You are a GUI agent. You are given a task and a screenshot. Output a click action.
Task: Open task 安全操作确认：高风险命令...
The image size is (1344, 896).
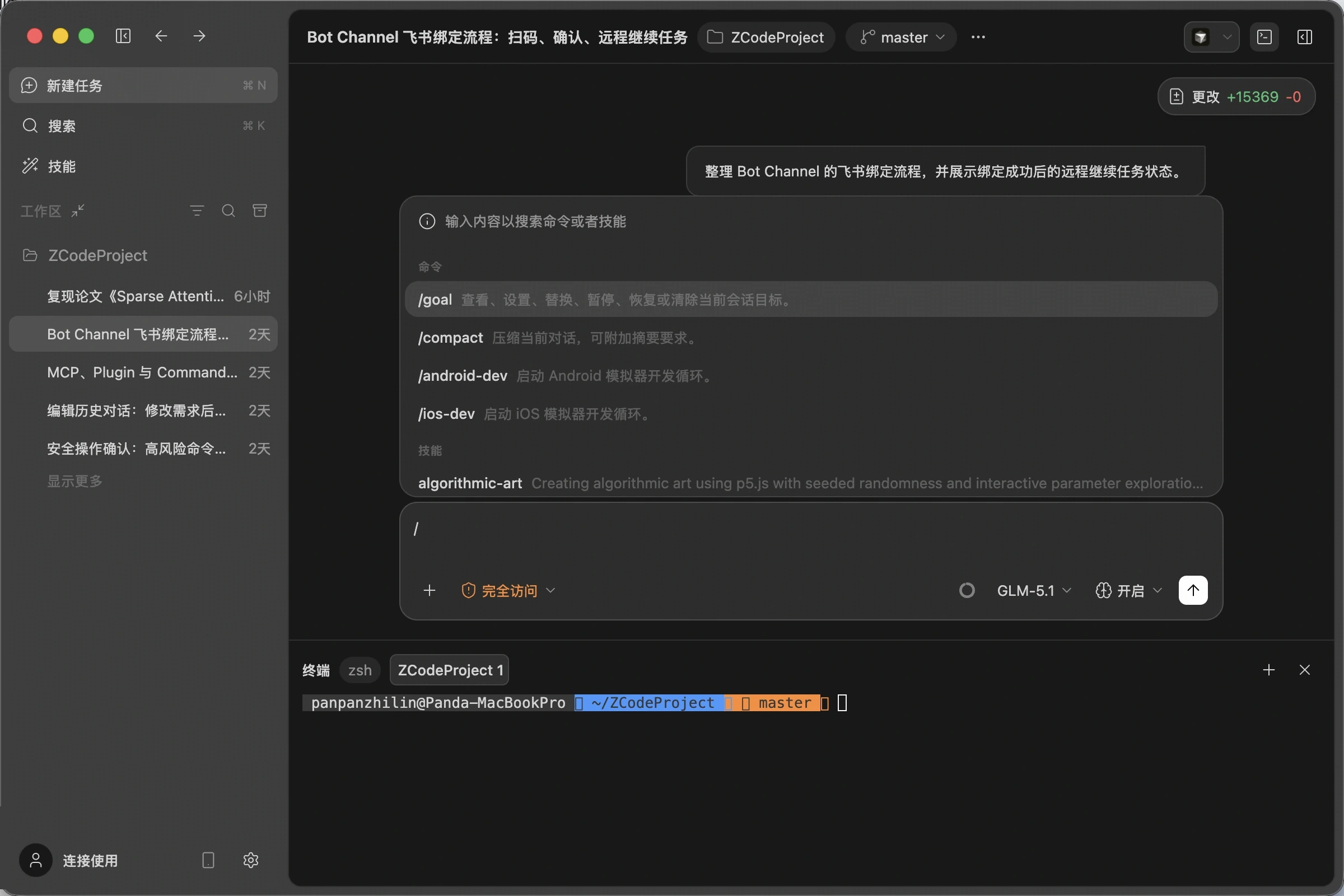[143, 449]
